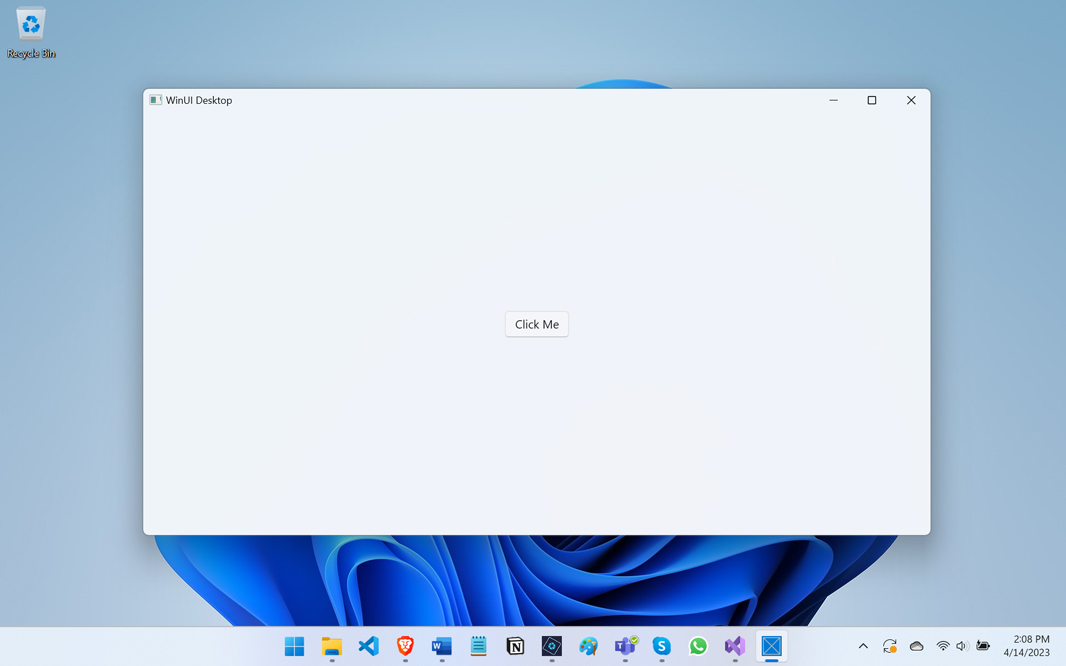Minimize the WinUI Desktop window

click(833, 100)
